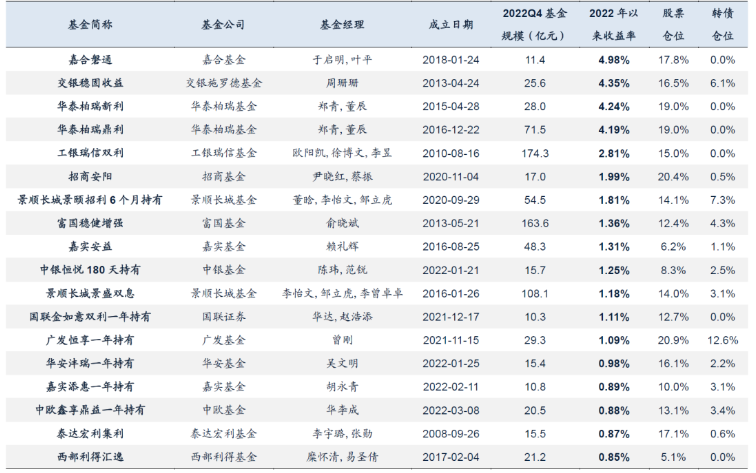Screen dimensions: 756x473
Task: Click return value 4.98%
Action: pos(614,60)
